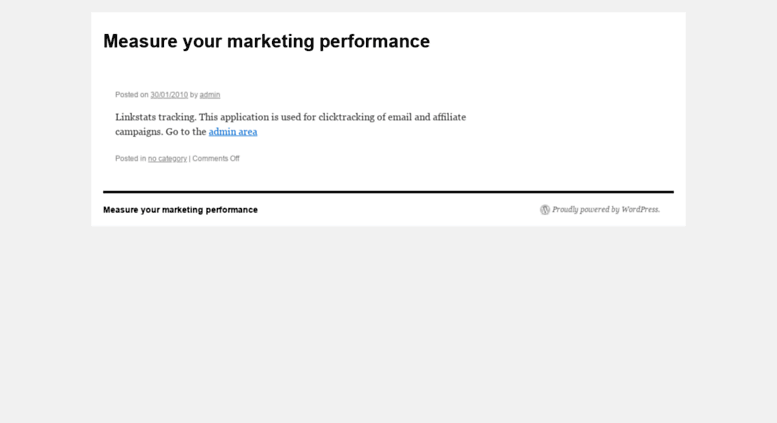777x423 pixels.
Task: Click the word 'campaigns.' in the post
Action: pos(139,132)
